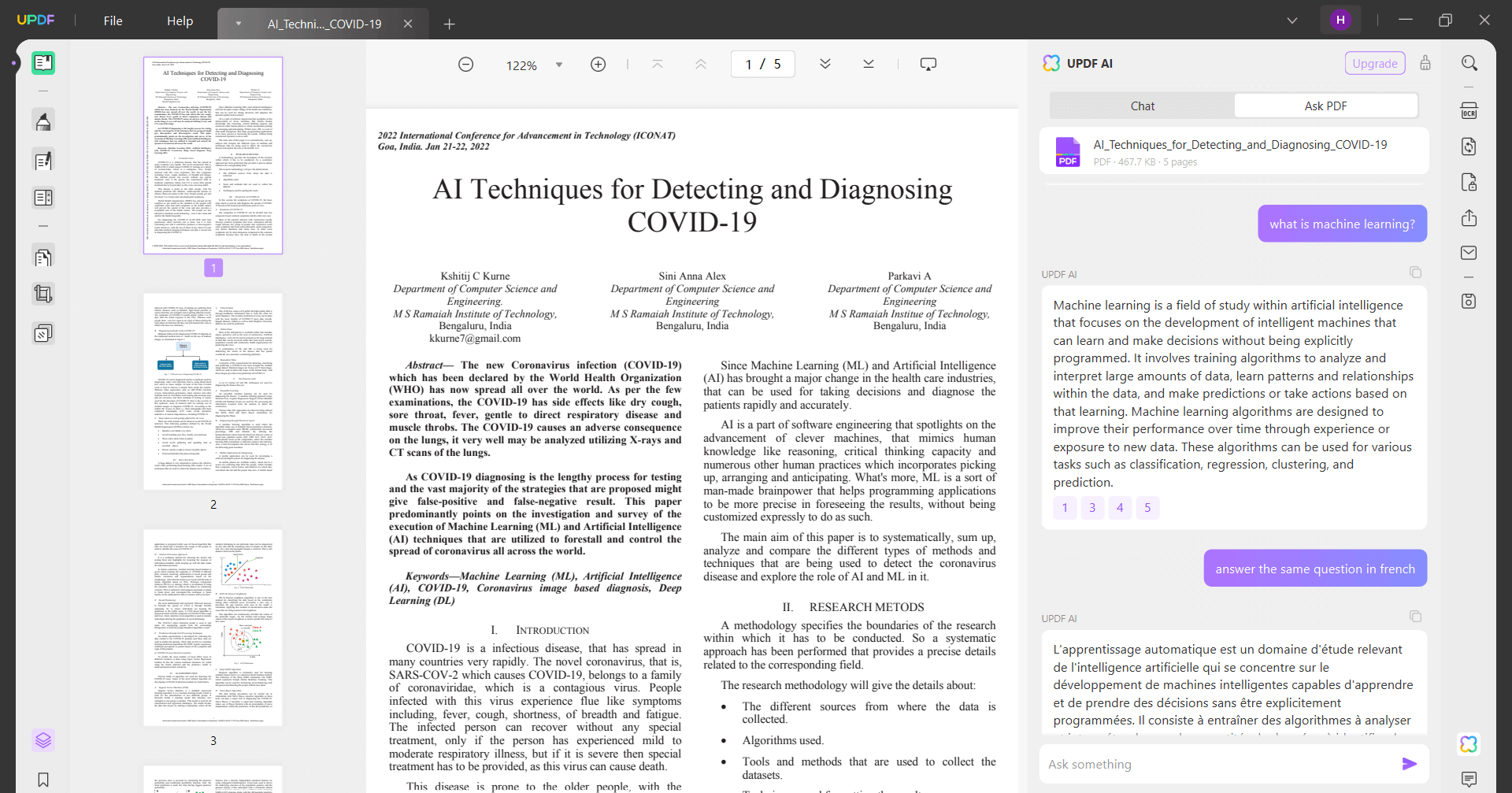Open the Search tool
This screenshot has width=1512, height=793.
pos(1469,62)
